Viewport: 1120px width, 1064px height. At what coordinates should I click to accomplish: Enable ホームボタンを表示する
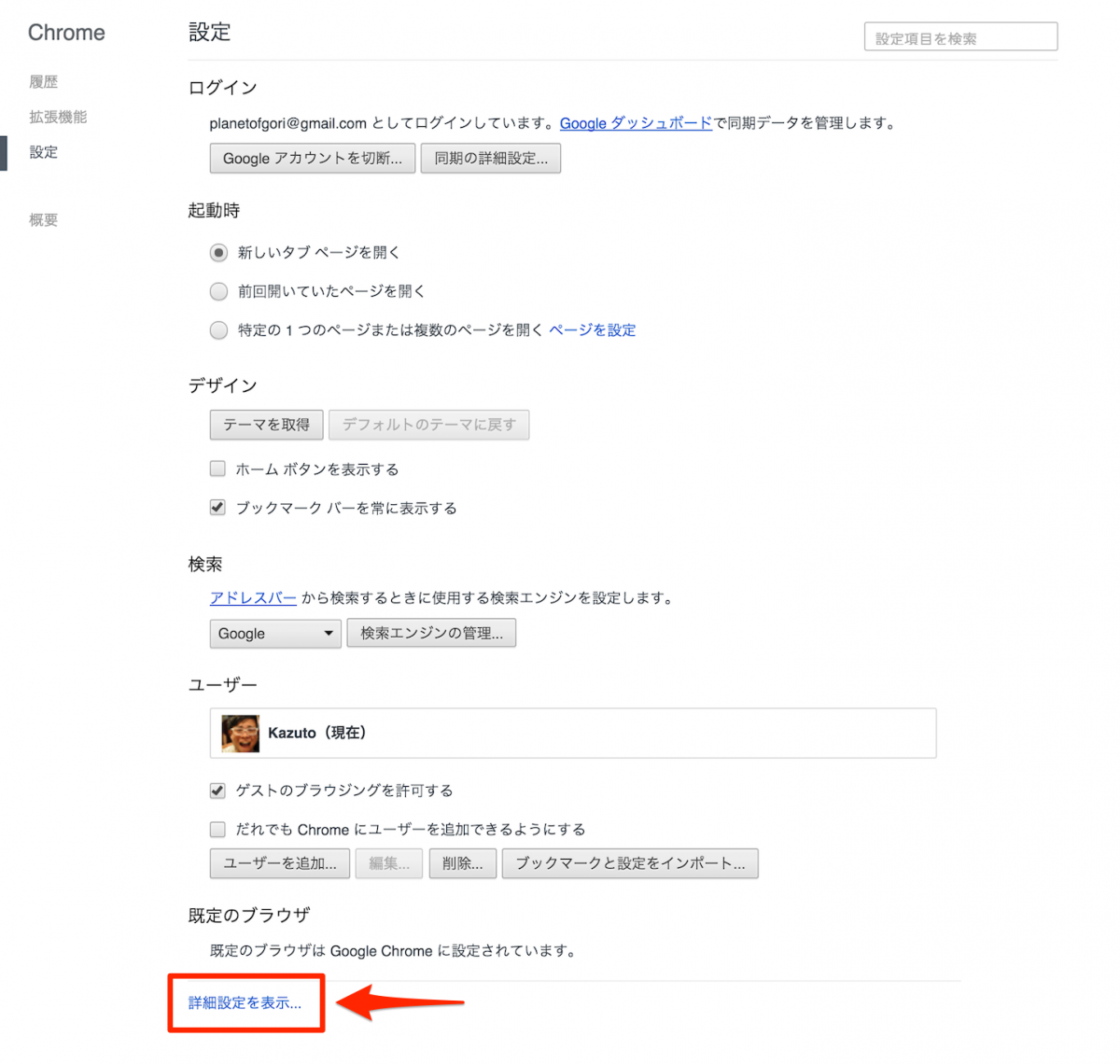[217, 469]
